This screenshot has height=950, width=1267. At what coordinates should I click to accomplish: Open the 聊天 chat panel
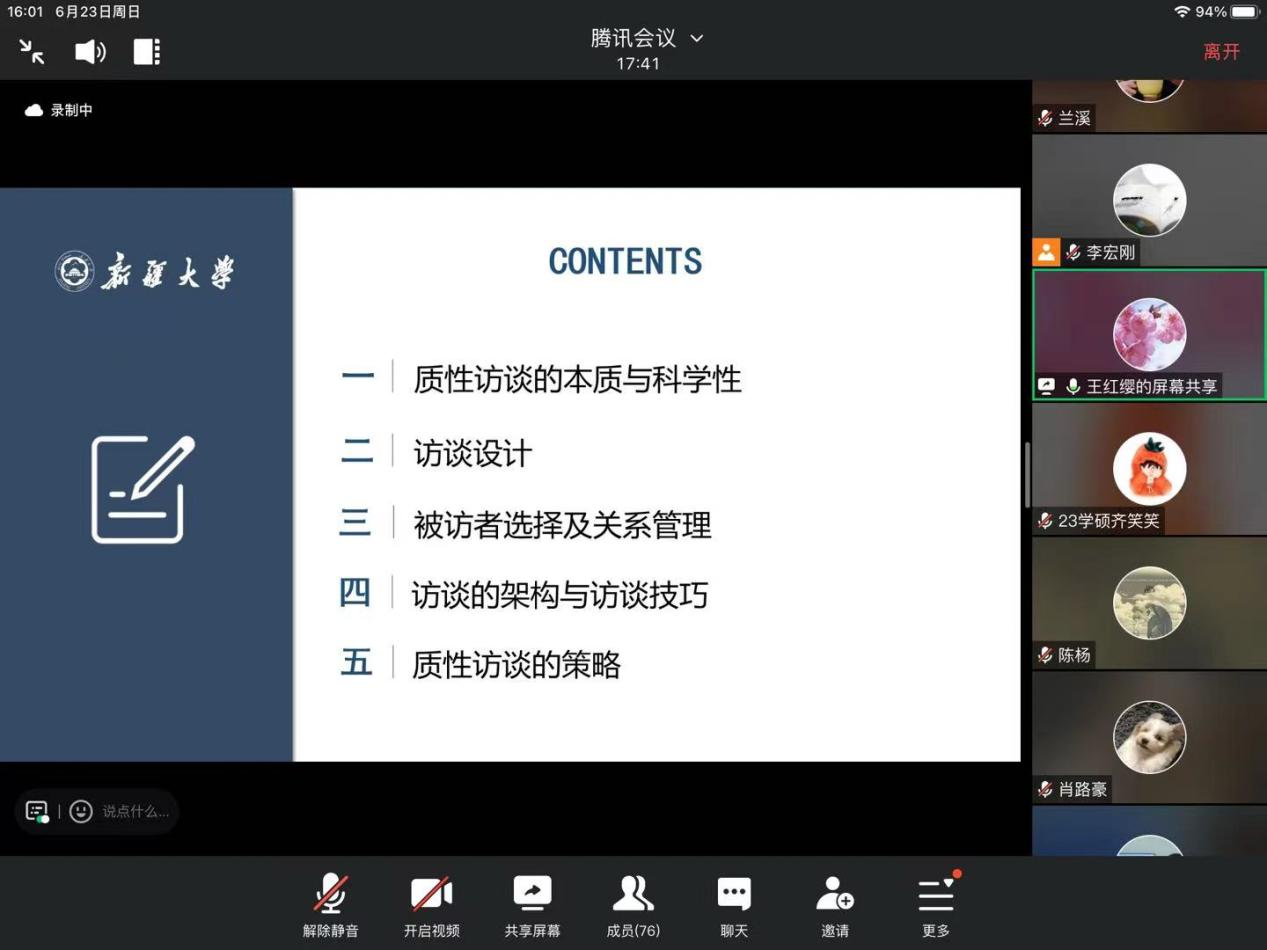tap(734, 907)
